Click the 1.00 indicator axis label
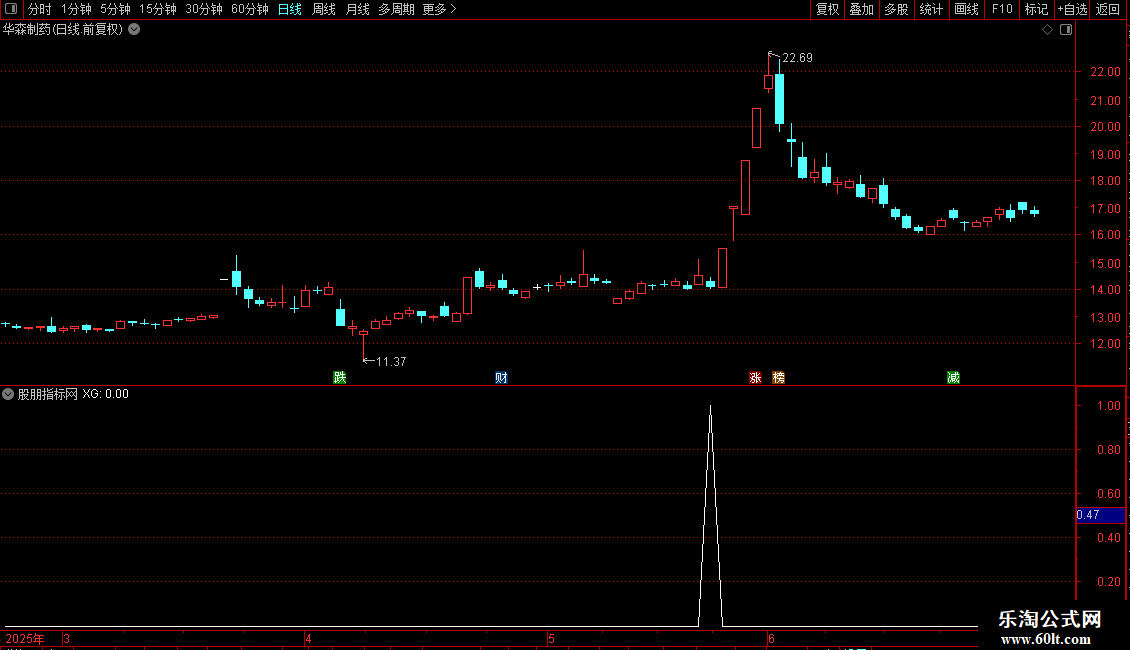This screenshot has height=650, width=1130. point(1108,406)
